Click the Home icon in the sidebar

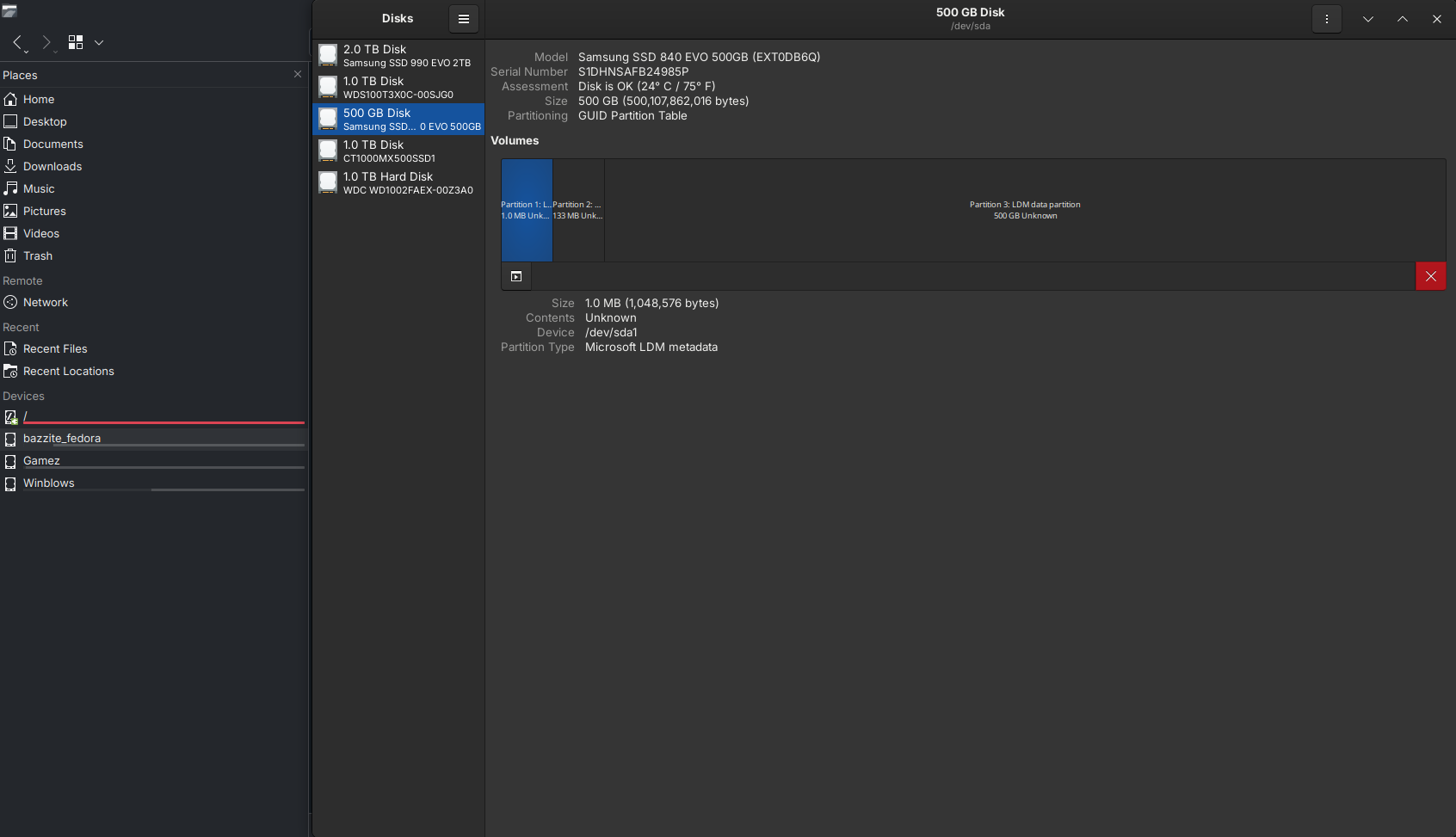click(x=10, y=99)
